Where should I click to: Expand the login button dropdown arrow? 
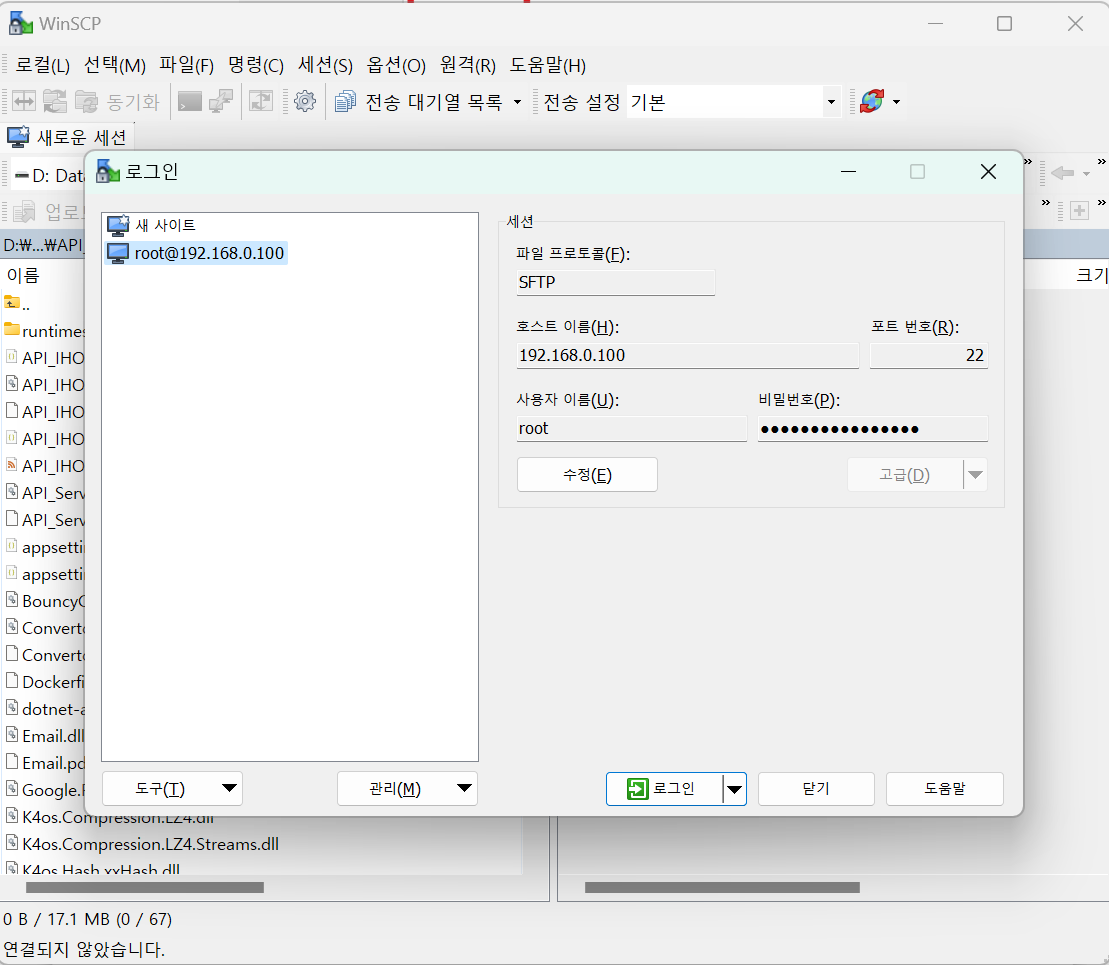[x=735, y=789]
